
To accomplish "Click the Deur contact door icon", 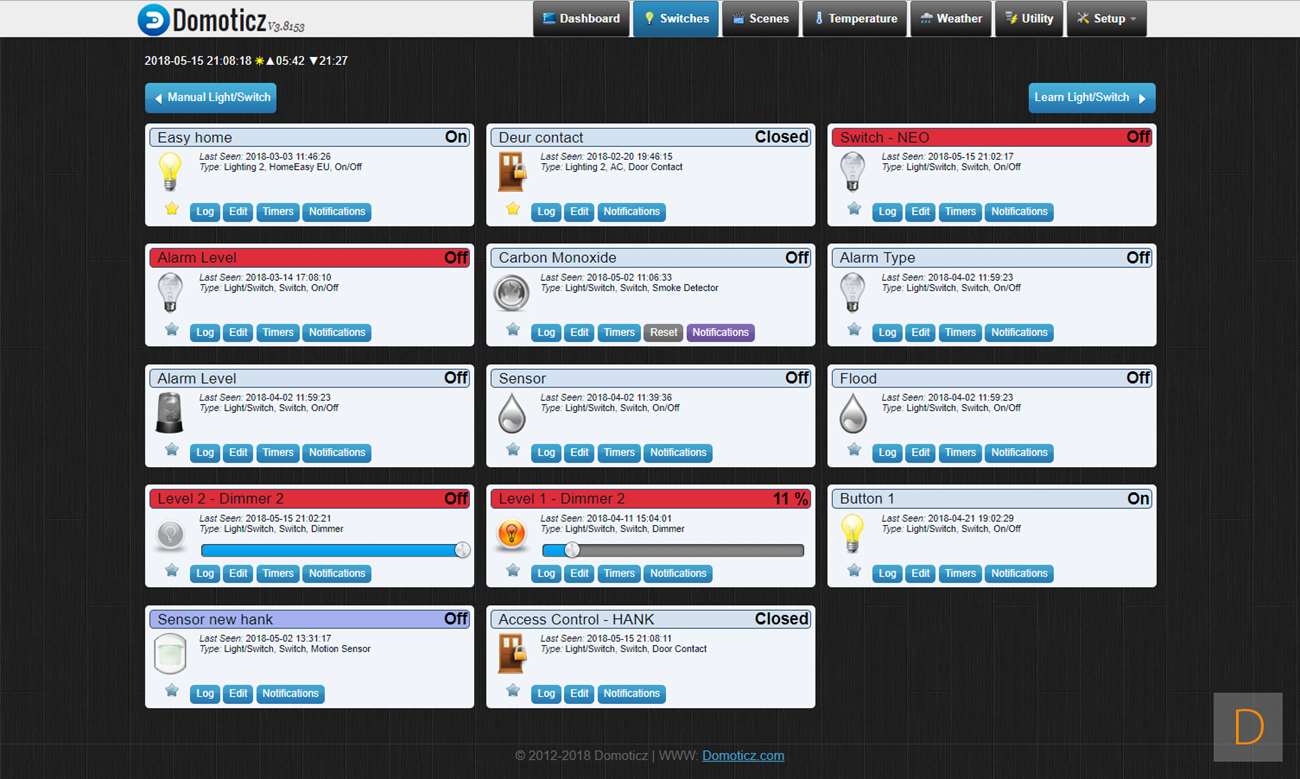I will (x=511, y=172).
